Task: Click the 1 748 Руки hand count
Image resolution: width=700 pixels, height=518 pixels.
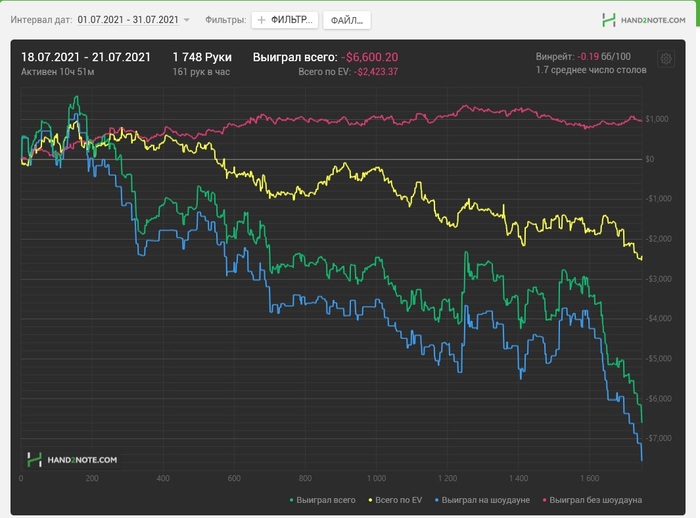Action: [x=202, y=57]
